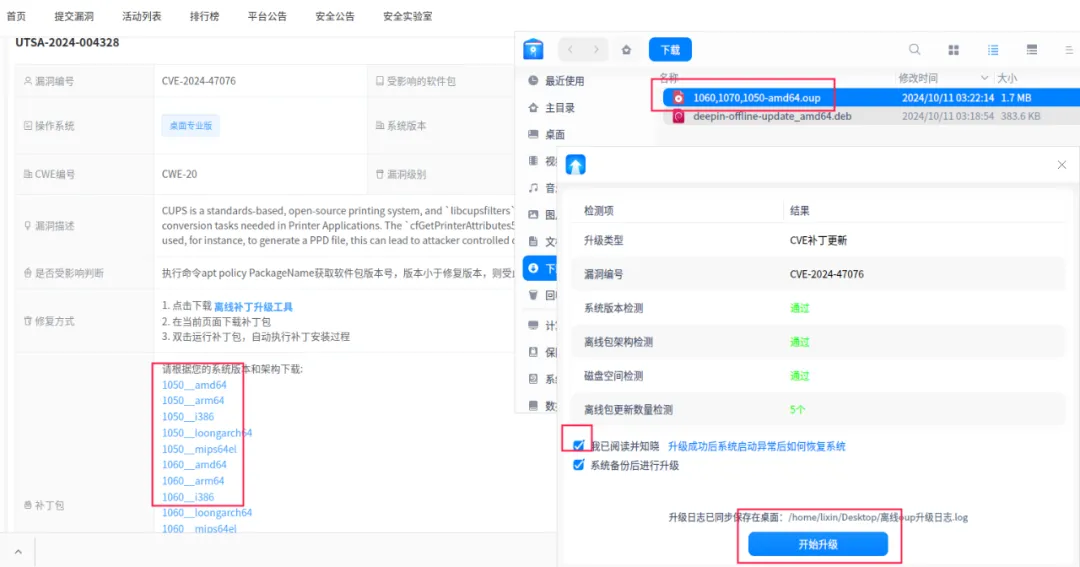This screenshot has height=567, width=1080.
Task: Click the video folder icon in sidebar
Action: coord(533,161)
